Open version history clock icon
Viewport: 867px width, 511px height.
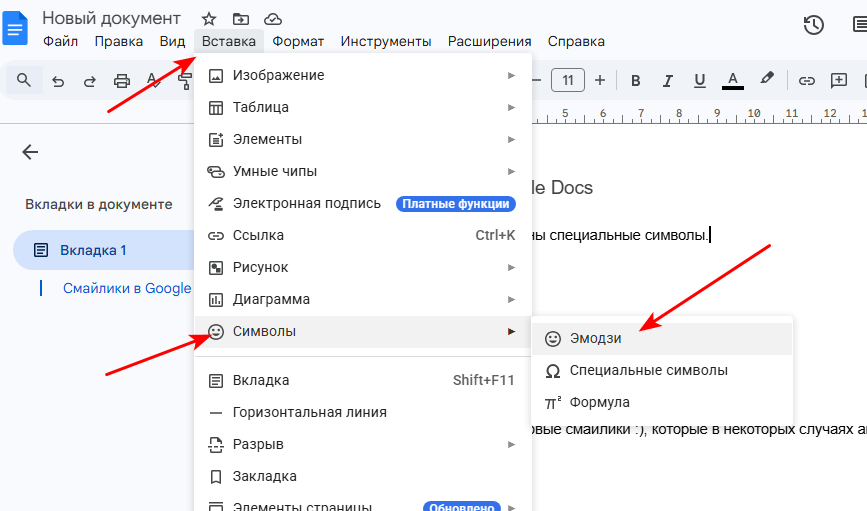pyautogui.click(x=813, y=25)
